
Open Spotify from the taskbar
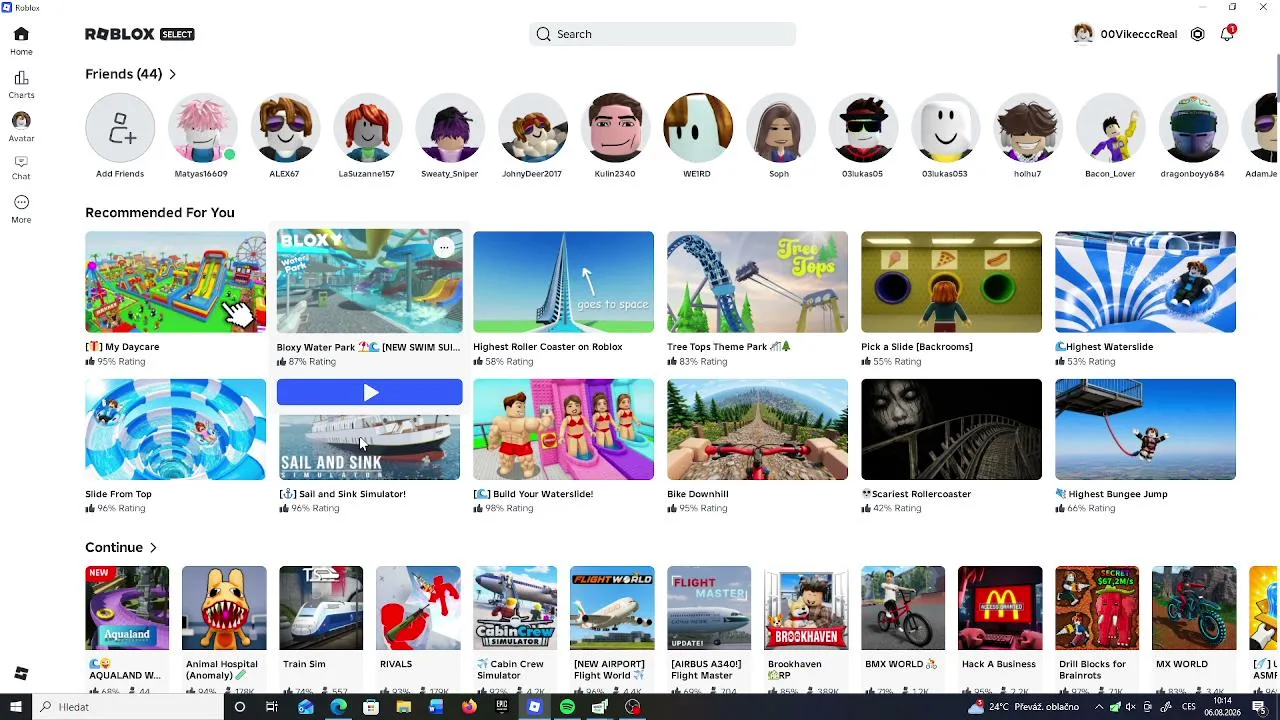pyautogui.click(x=567, y=707)
